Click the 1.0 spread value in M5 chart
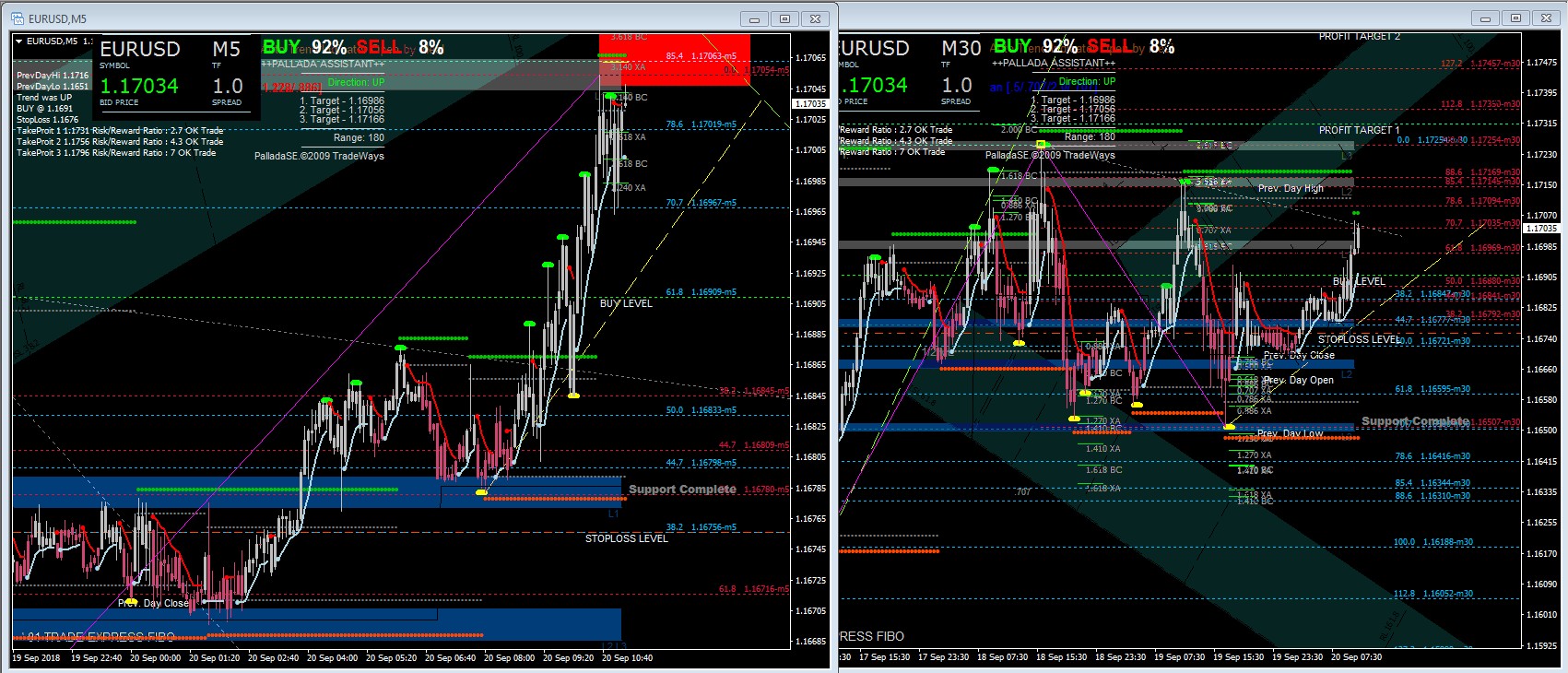 tap(228, 86)
